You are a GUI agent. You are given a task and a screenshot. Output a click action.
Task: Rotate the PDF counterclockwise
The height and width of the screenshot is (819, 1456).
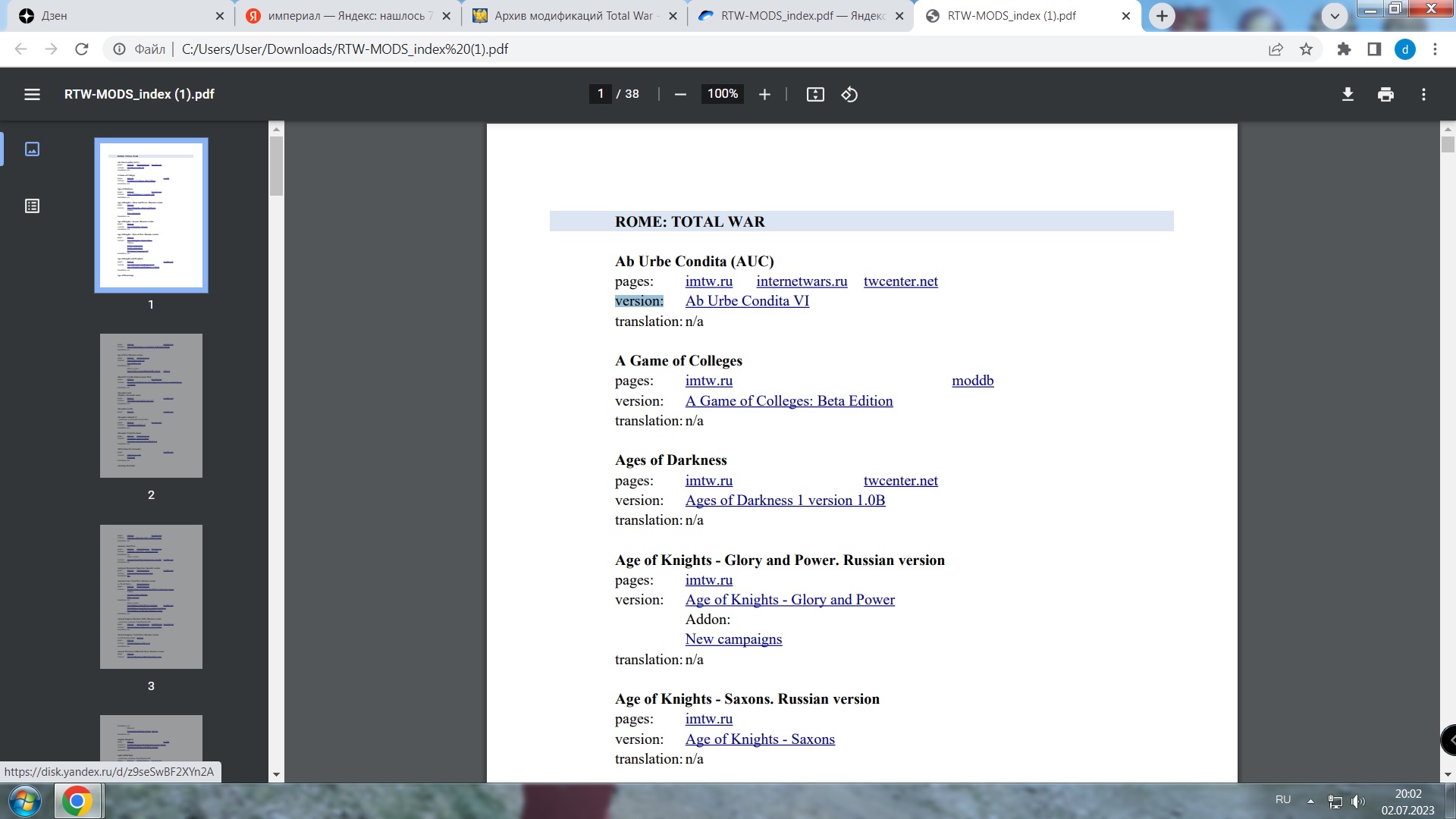point(849,94)
